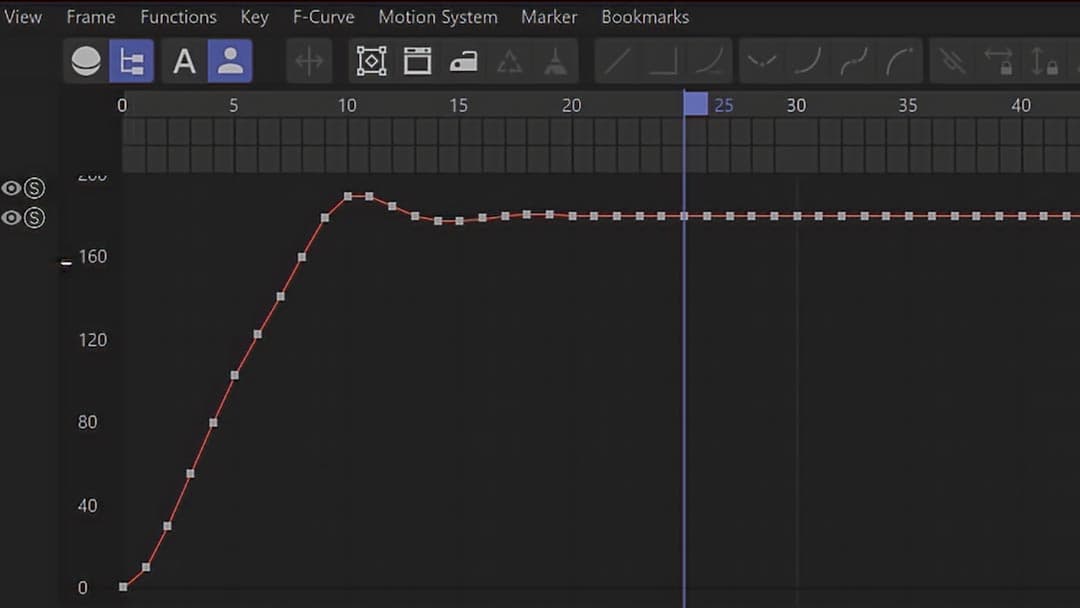Toggle the top track's eye visibility icon
The image size is (1080, 608).
click(12, 188)
